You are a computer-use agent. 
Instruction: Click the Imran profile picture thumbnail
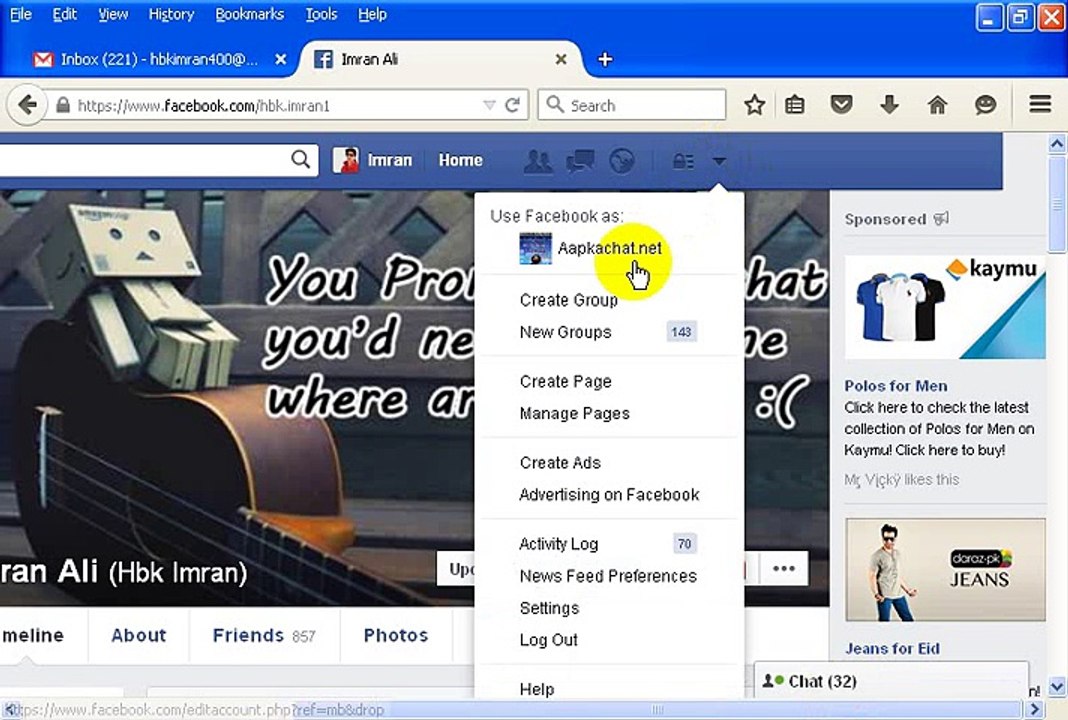[x=346, y=160]
